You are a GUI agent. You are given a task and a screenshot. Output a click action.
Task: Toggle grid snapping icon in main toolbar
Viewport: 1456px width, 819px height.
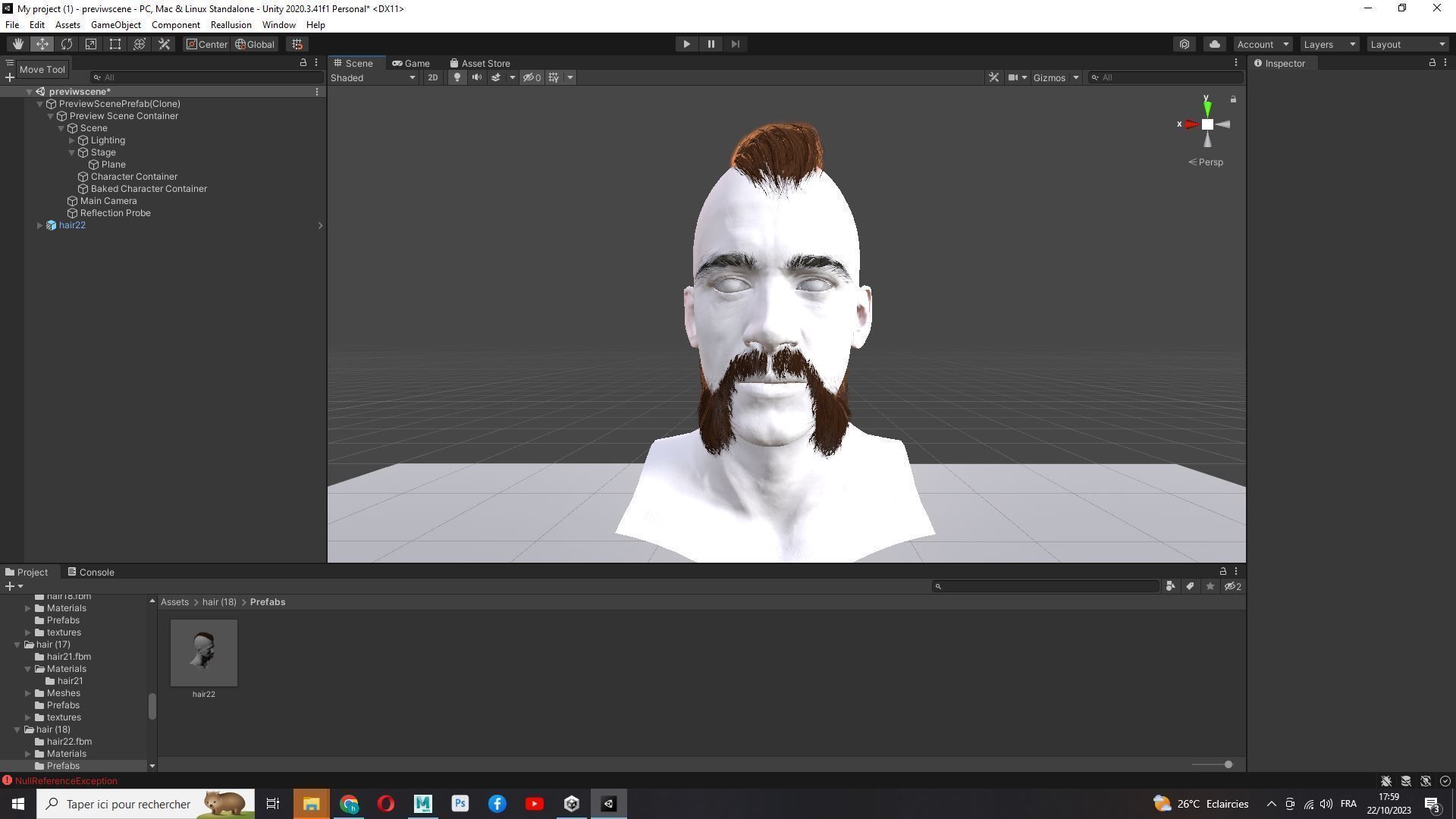[297, 44]
